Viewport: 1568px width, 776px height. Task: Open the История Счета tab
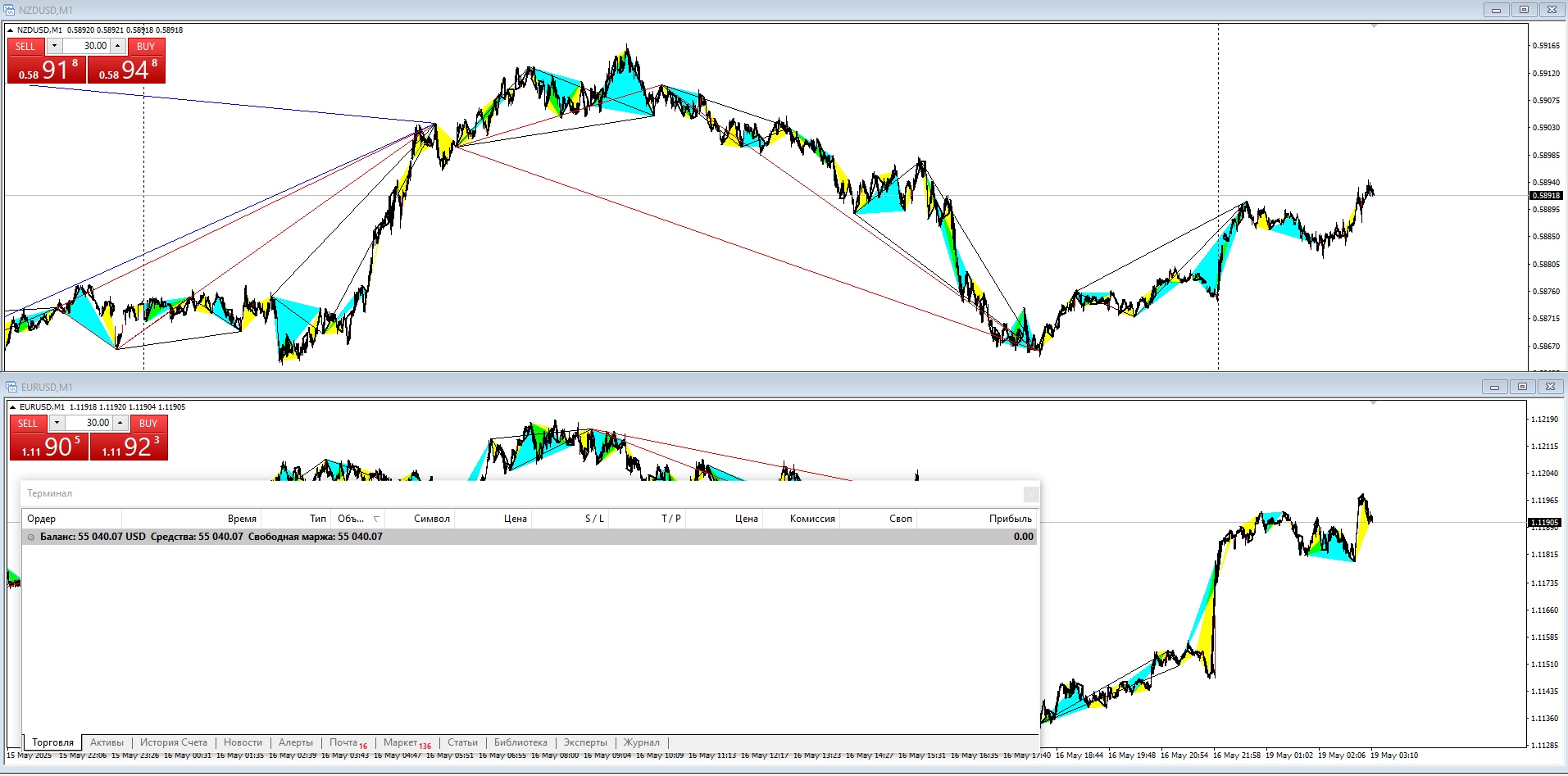173,742
